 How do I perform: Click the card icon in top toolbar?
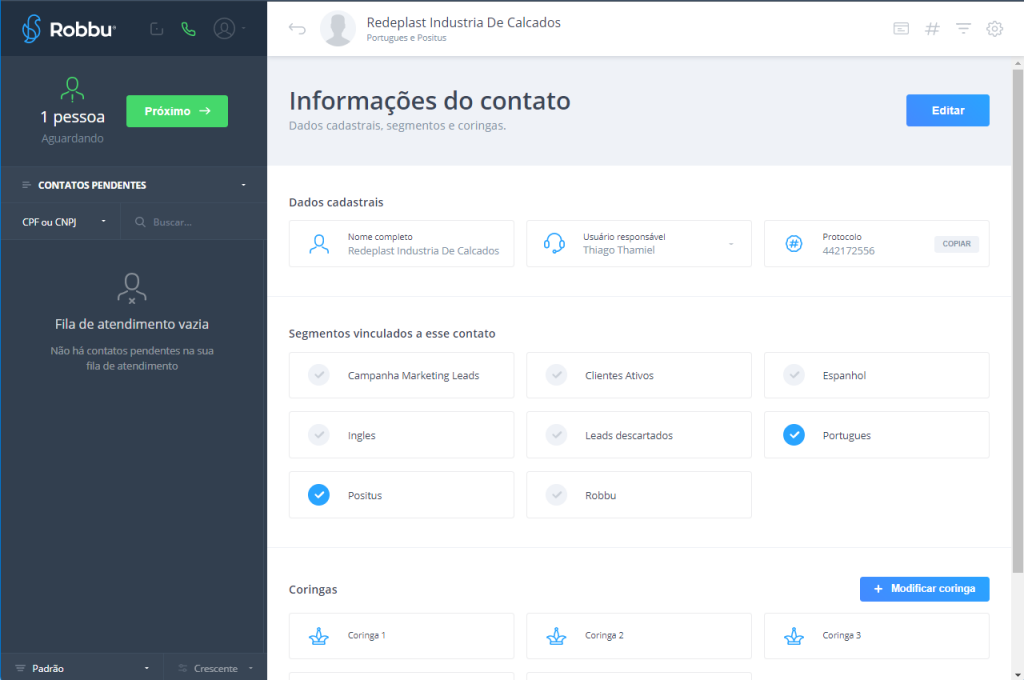[901, 29]
